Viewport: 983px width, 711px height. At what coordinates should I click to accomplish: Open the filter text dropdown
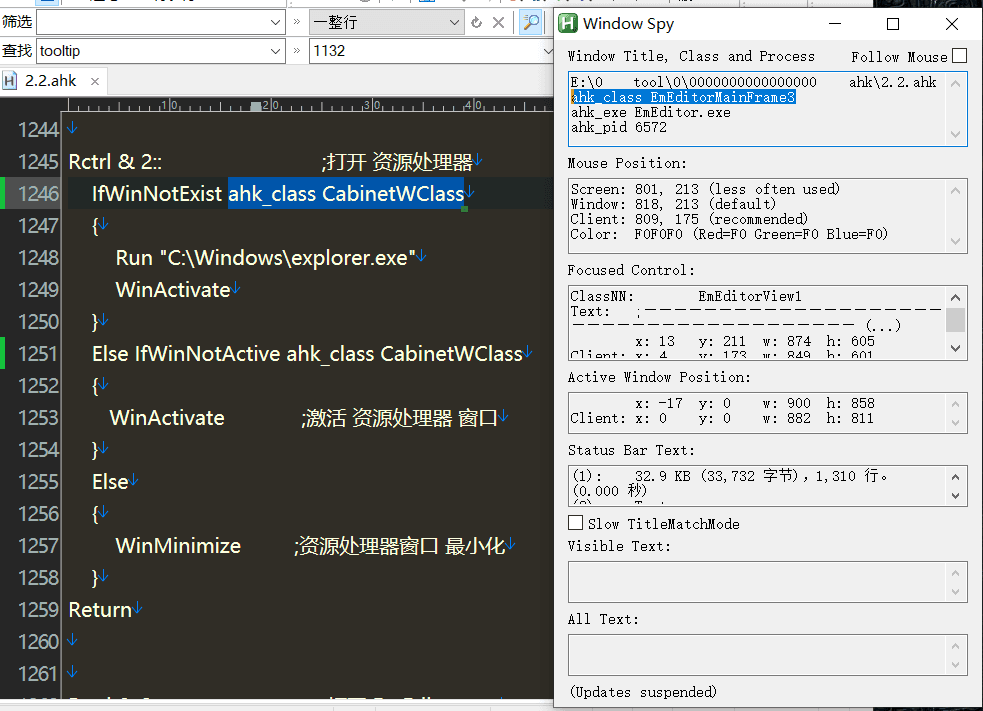pos(276,22)
